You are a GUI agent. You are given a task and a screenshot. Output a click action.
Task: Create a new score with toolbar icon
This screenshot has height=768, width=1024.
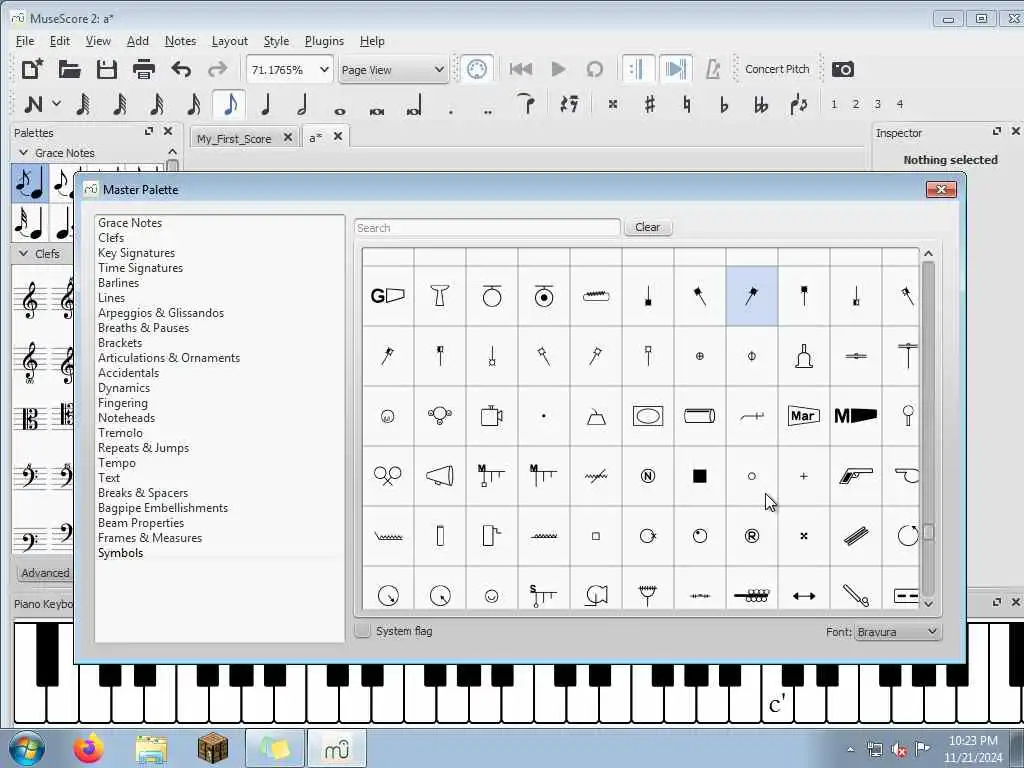click(x=32, y=69)
